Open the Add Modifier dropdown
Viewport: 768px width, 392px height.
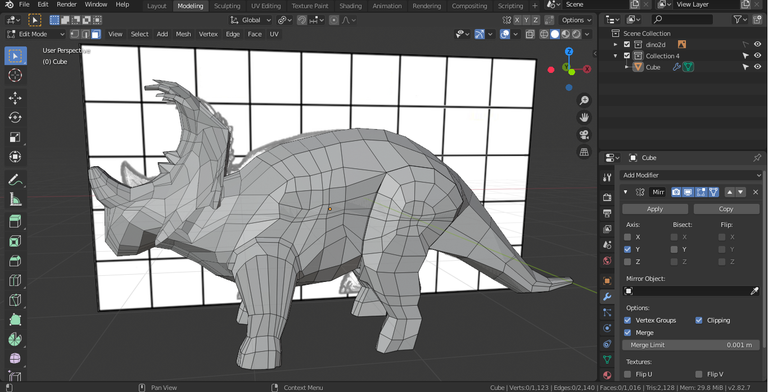(x=691, y=175)
